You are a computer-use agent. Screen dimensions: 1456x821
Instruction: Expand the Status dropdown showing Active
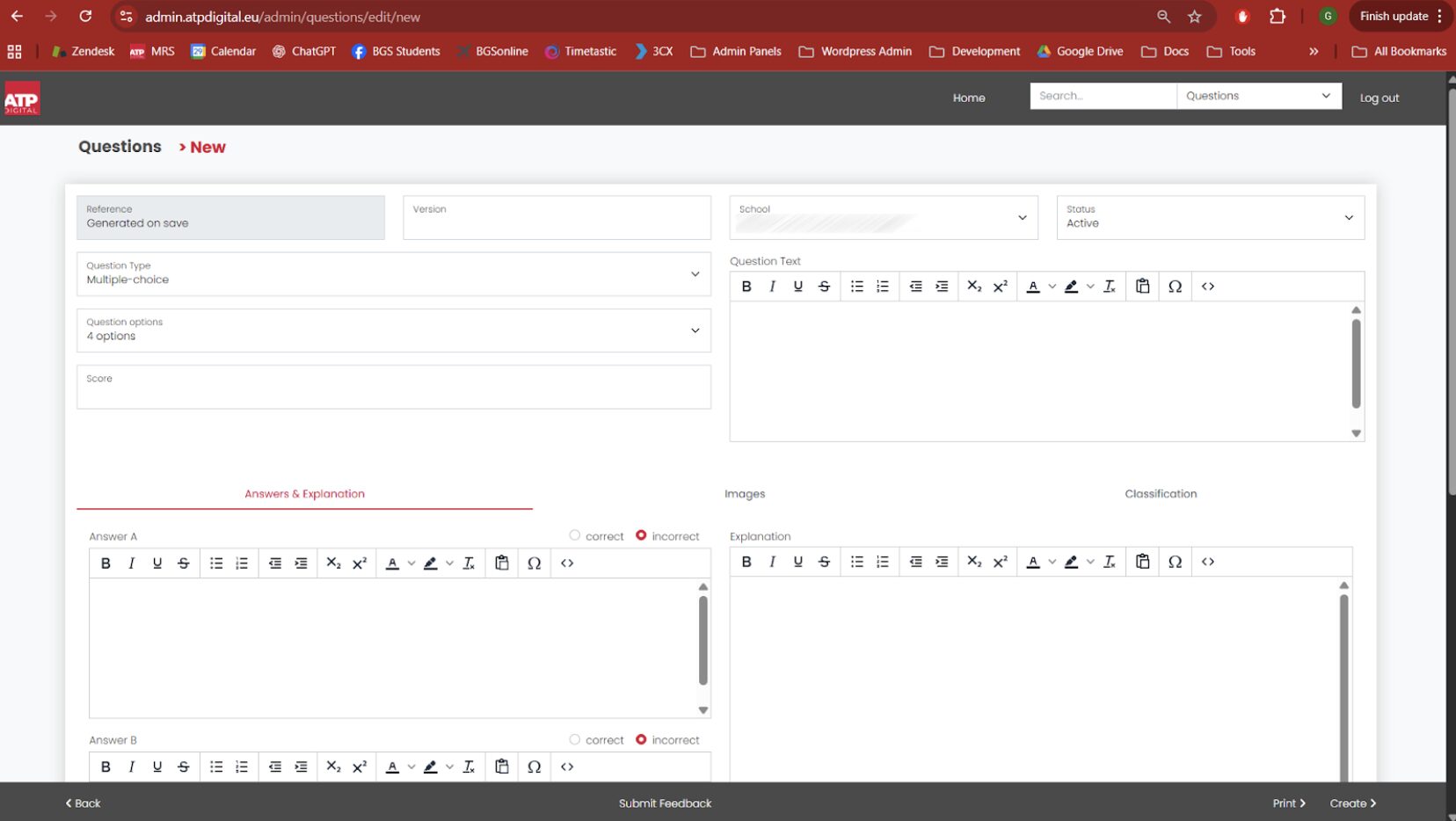pos(1210,217)
